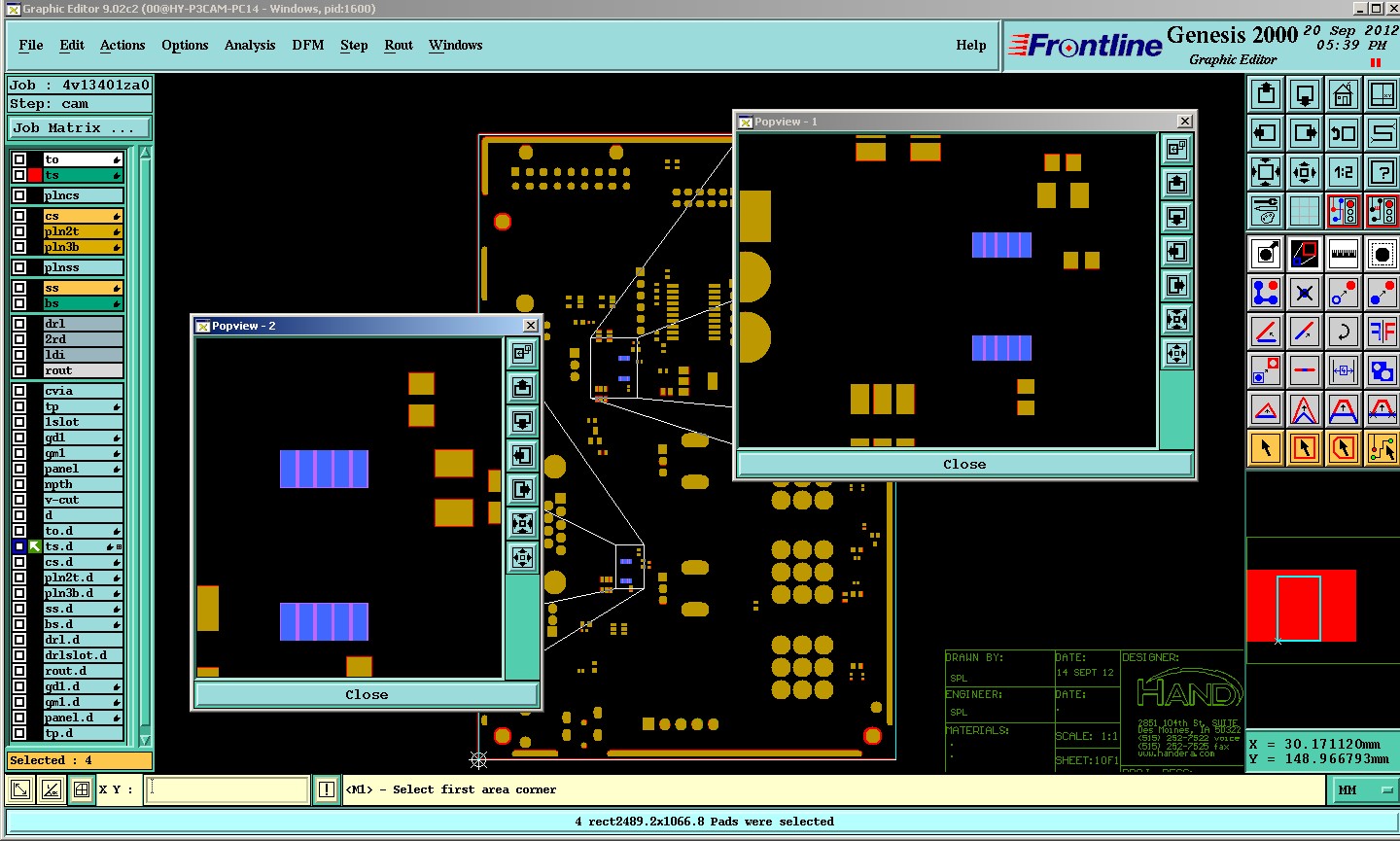
Task: Toggle checkbox for layer 'plncs'
Action: point(18,195)
